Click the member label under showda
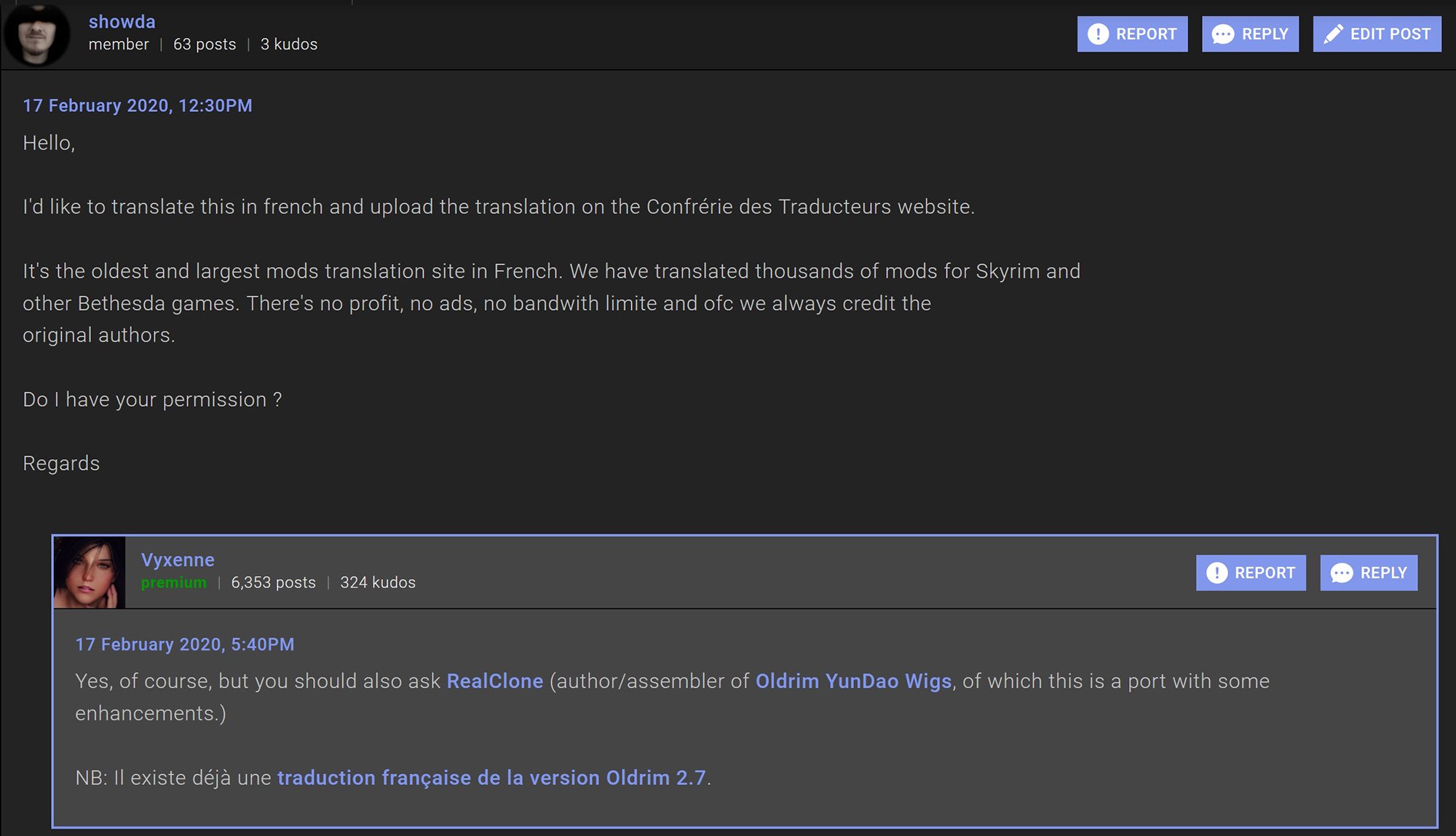 [119, 44]
